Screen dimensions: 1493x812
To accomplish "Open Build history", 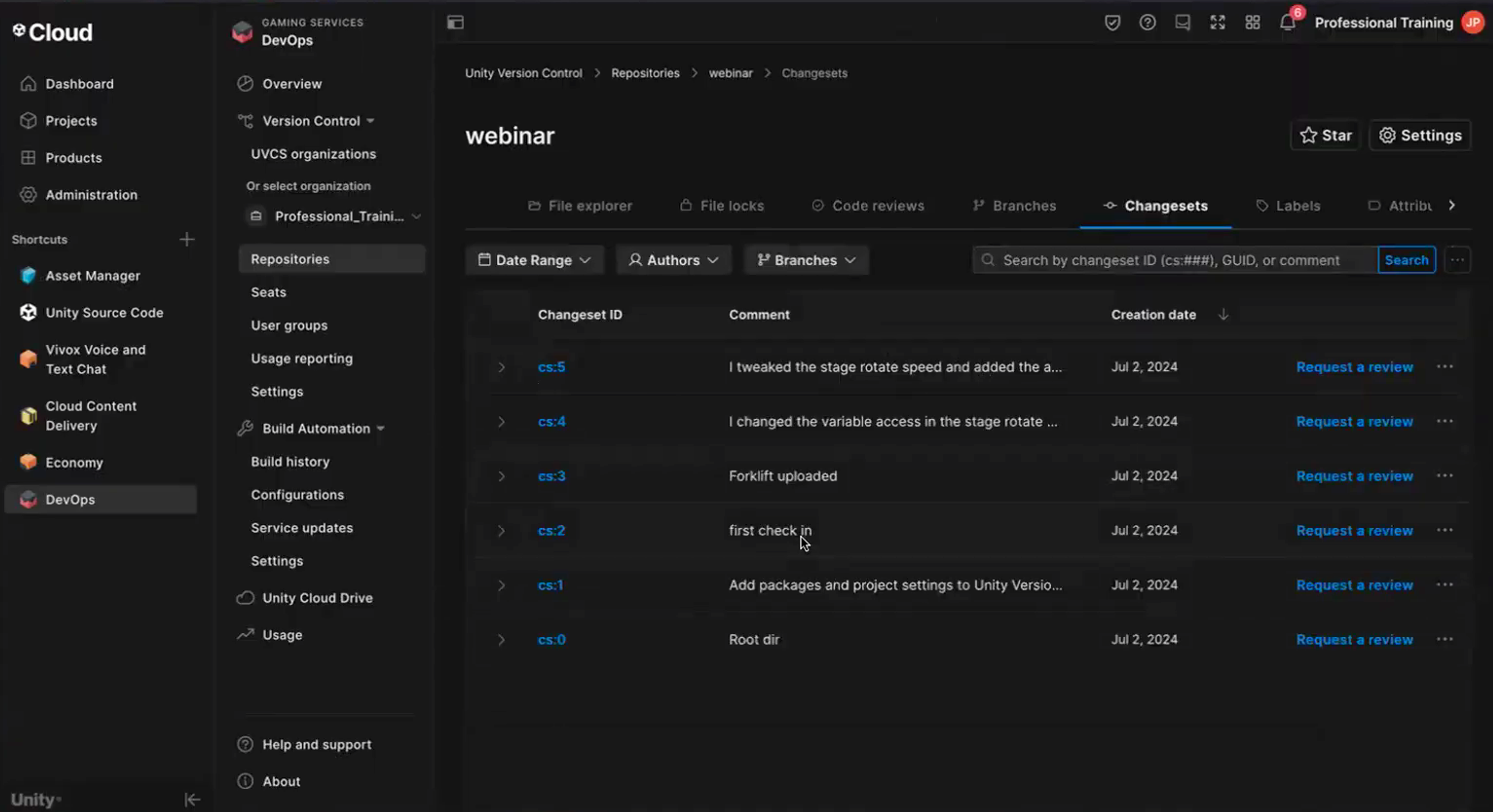I will (x=290, y=462).
